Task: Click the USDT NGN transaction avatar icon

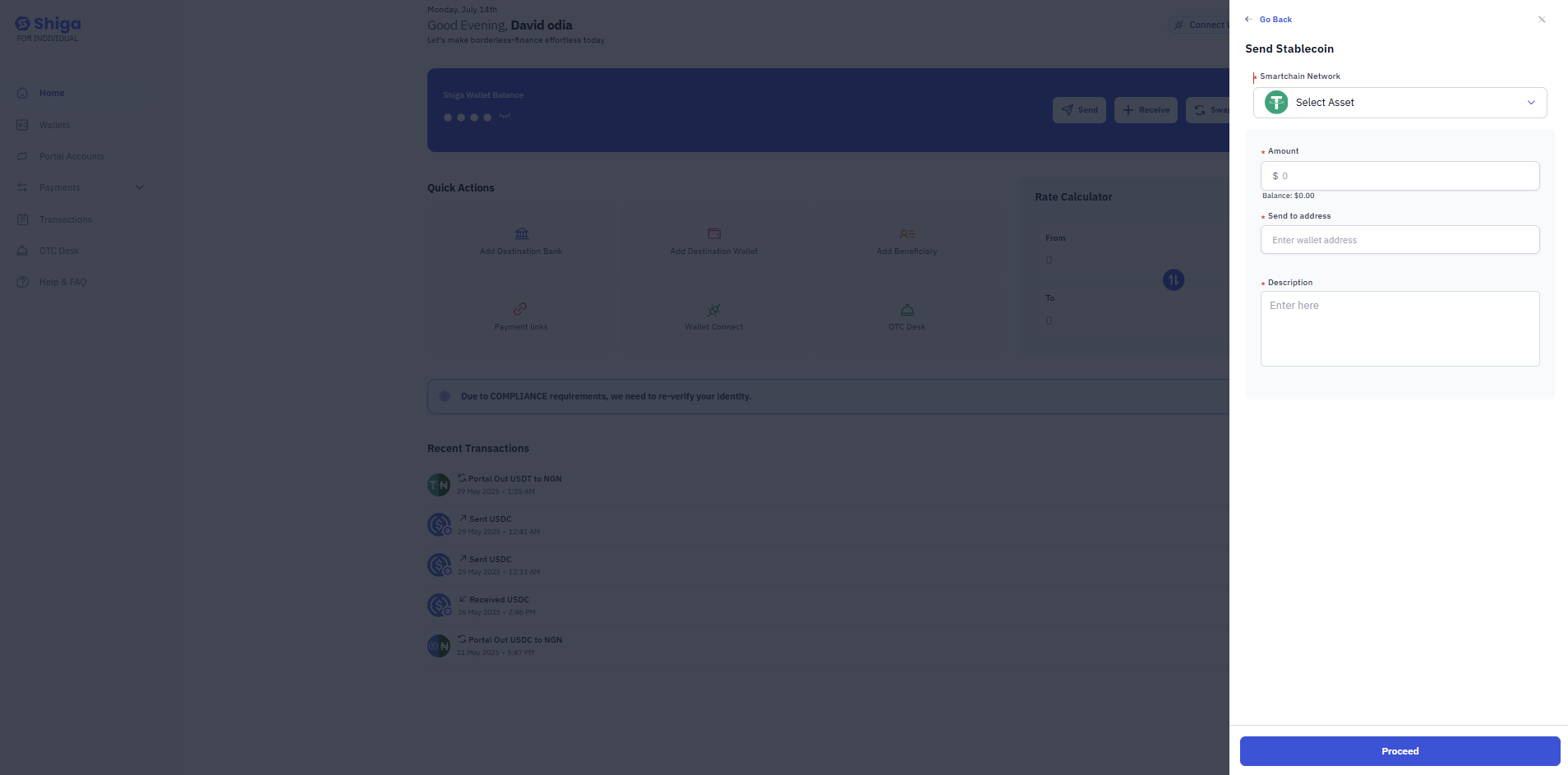Action: [x=439, y=485]
